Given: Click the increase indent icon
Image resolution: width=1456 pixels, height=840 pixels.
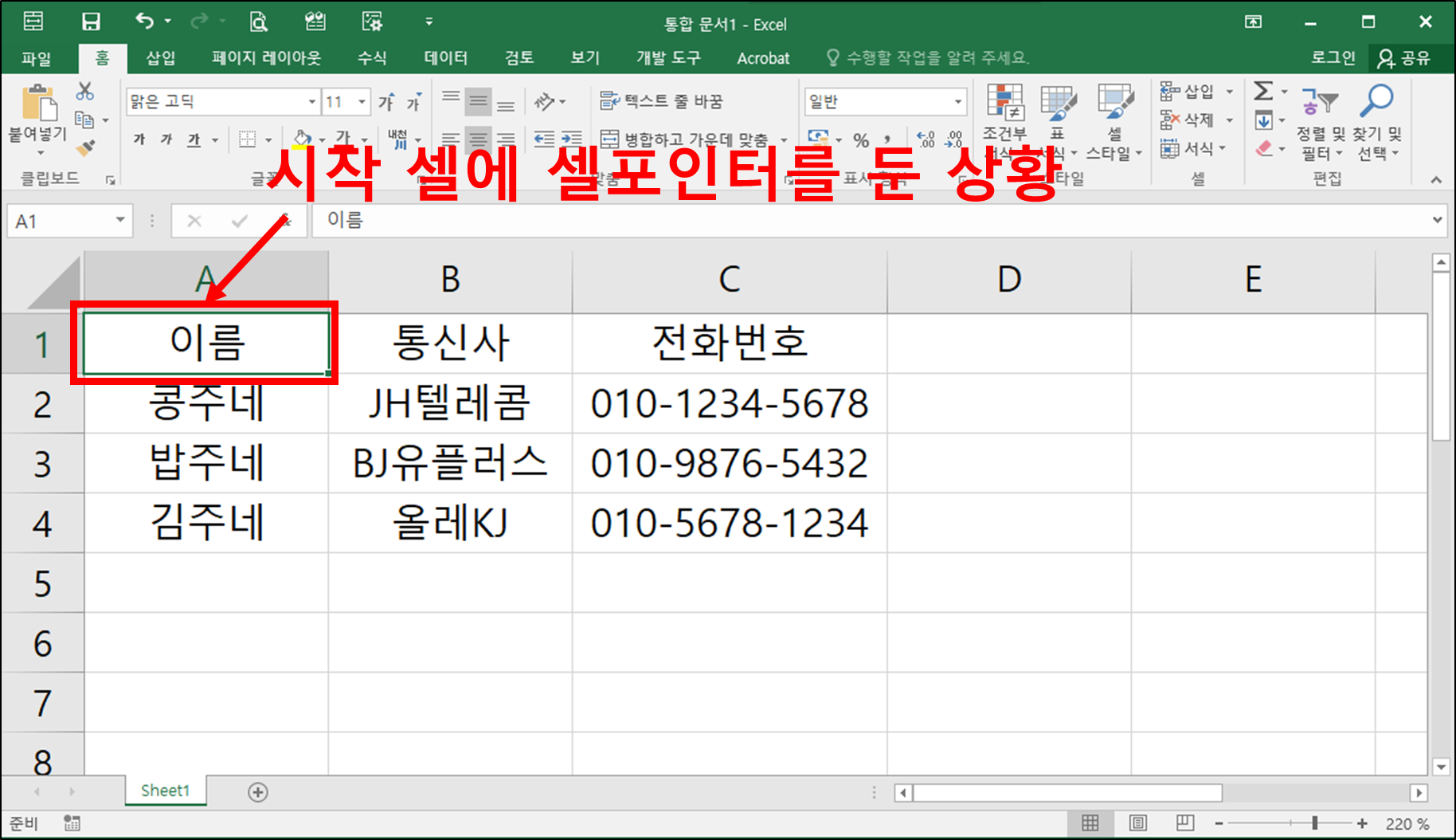Looking at the screenshot, I should click(x=572, y=139).
